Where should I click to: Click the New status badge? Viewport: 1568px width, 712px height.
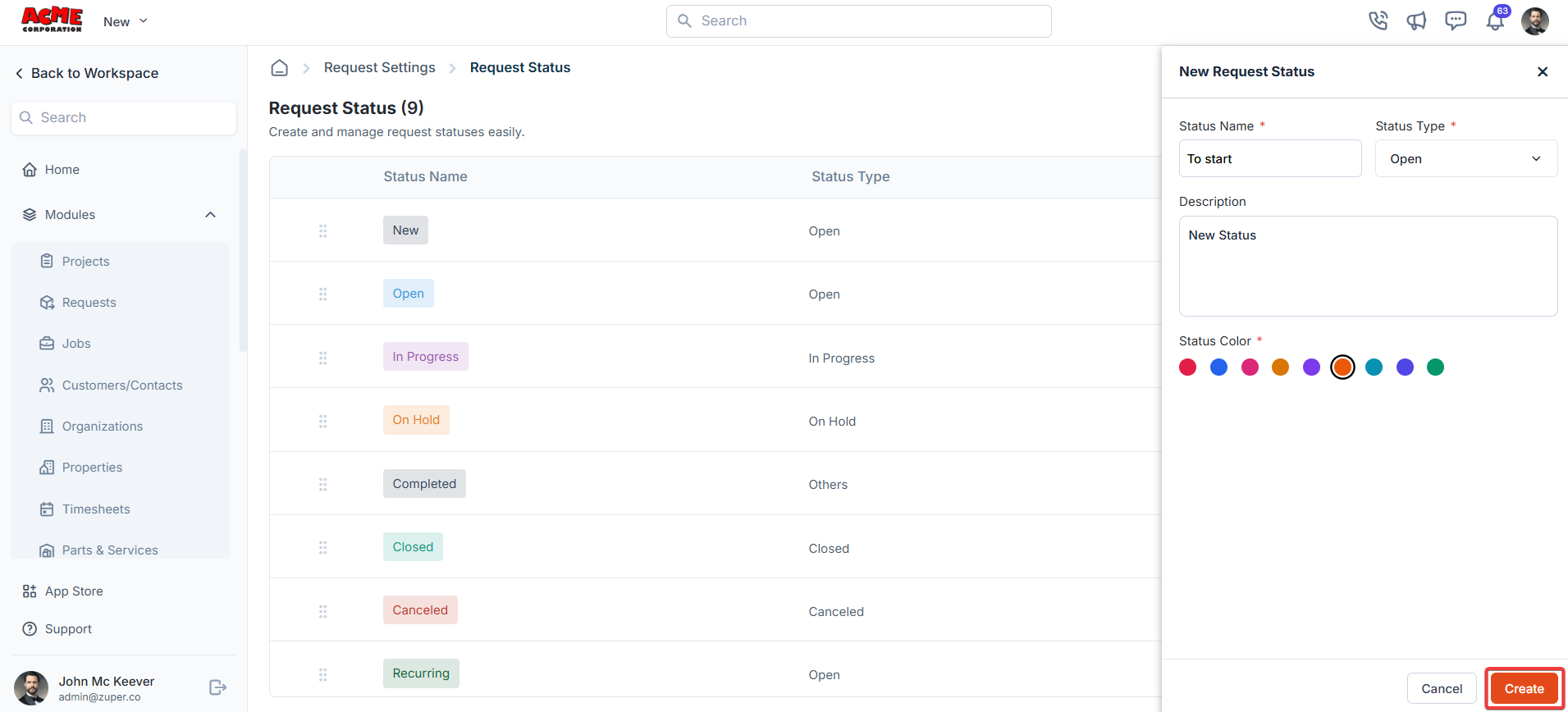405,230
